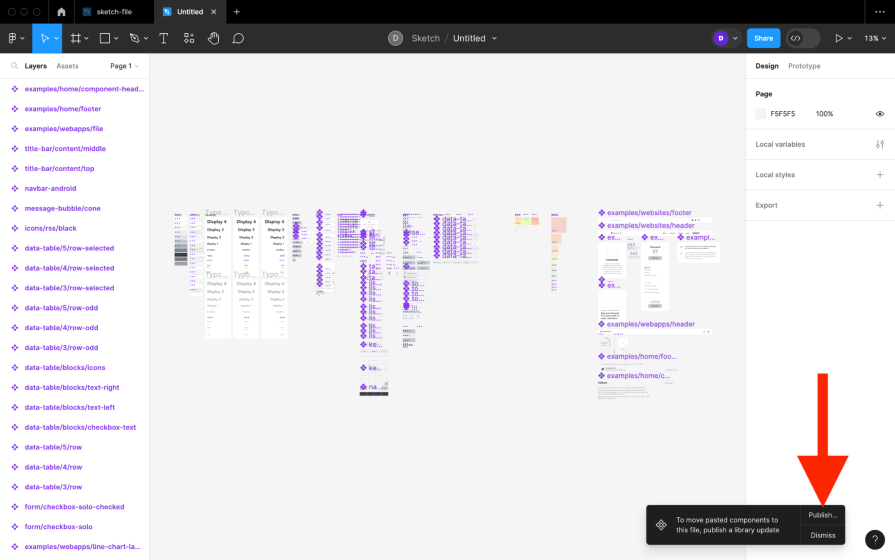Select the Hand tool
The image size is (895, 560).
point(213,38)
